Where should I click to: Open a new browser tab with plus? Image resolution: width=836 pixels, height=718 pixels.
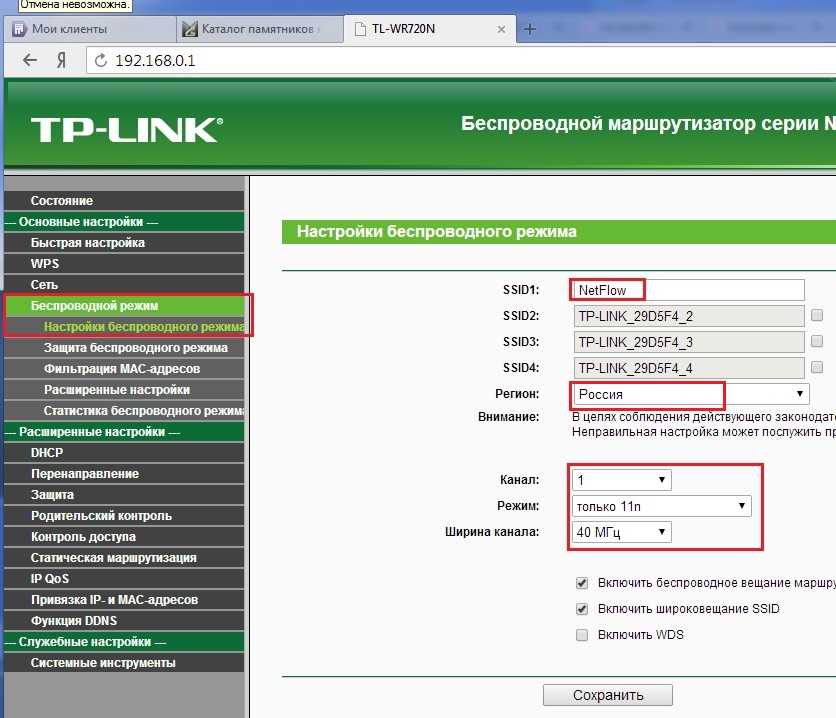point(530,29)
